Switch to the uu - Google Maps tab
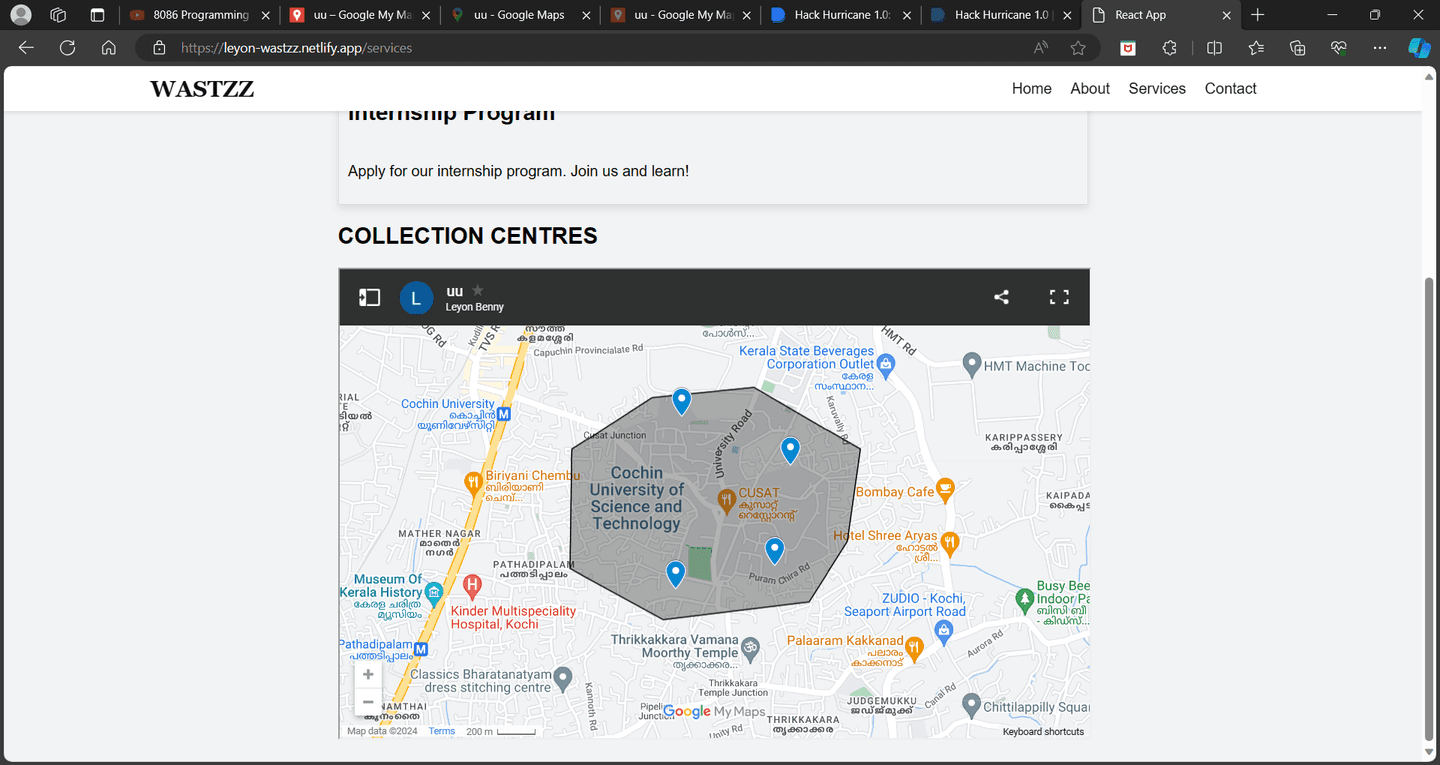 (x=520, y=15)
